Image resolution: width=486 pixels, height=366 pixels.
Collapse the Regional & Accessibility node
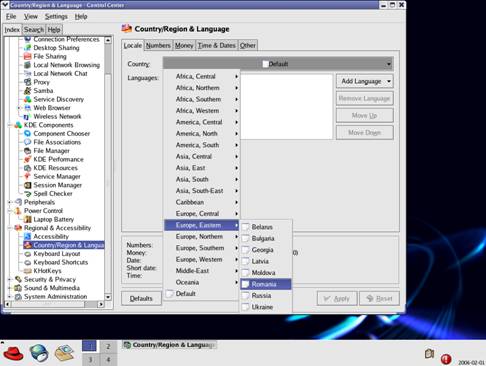[9, 228]
